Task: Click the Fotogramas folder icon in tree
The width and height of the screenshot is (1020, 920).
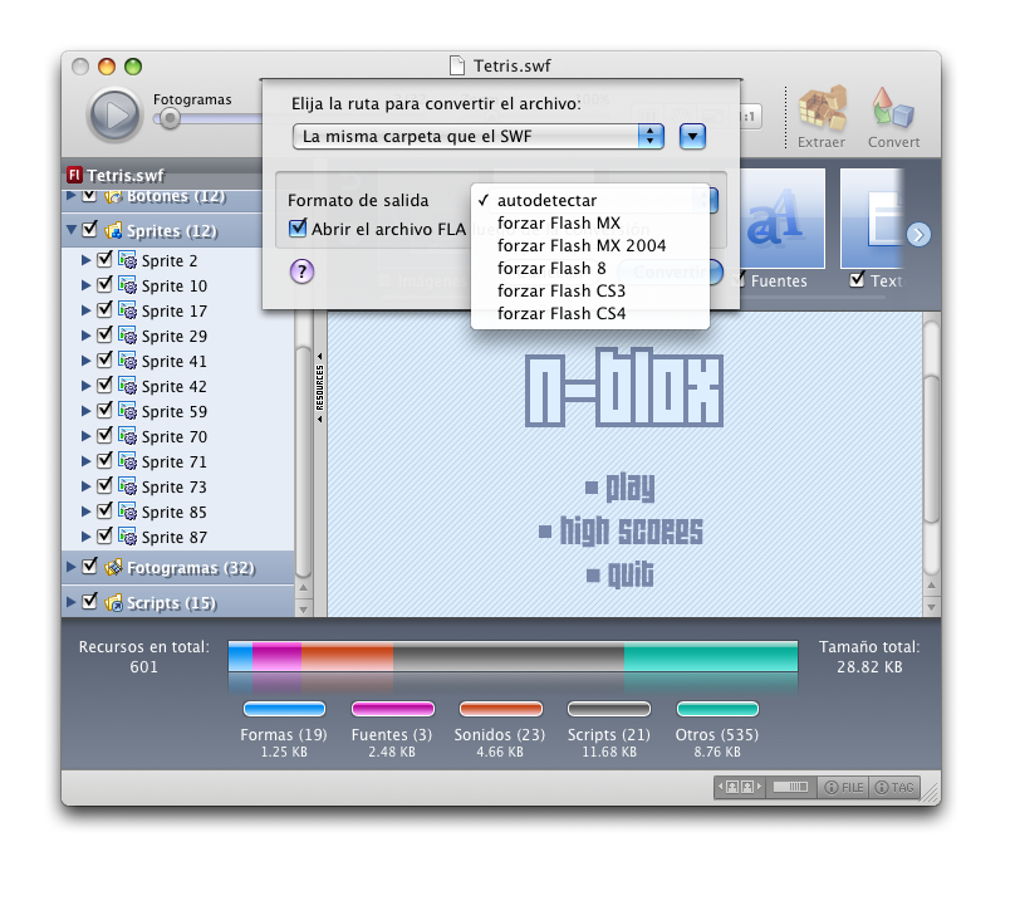Action: (113, 567)
